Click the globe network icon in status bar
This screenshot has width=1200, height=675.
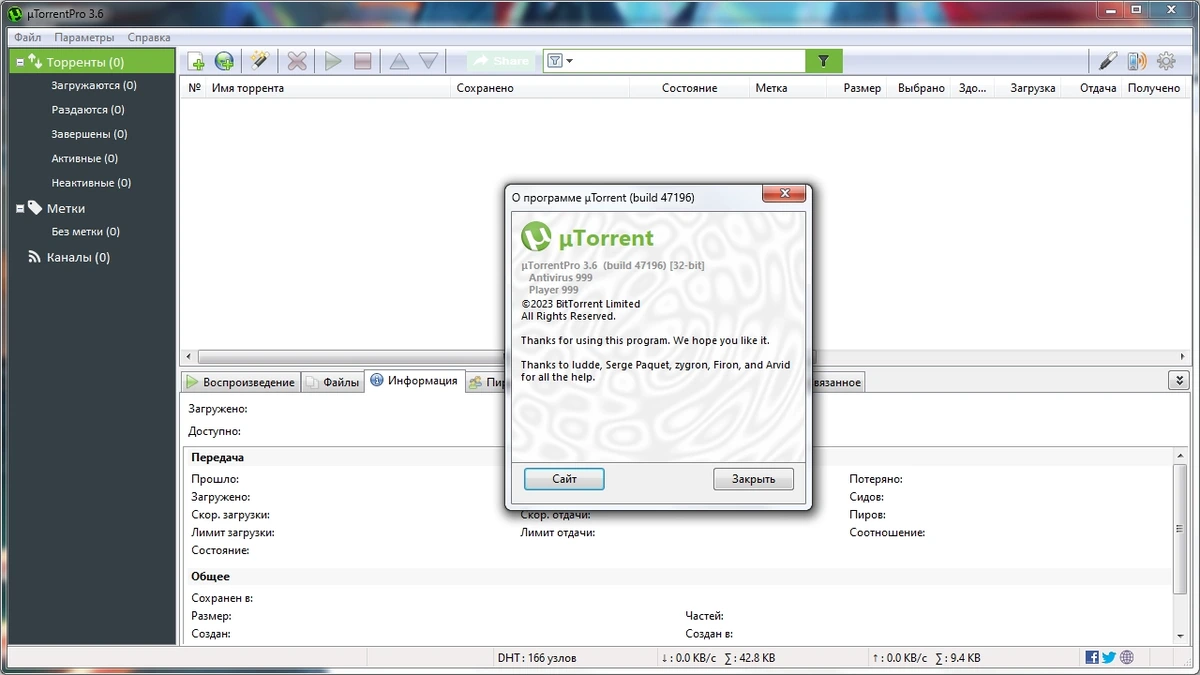coord(1127,658)
